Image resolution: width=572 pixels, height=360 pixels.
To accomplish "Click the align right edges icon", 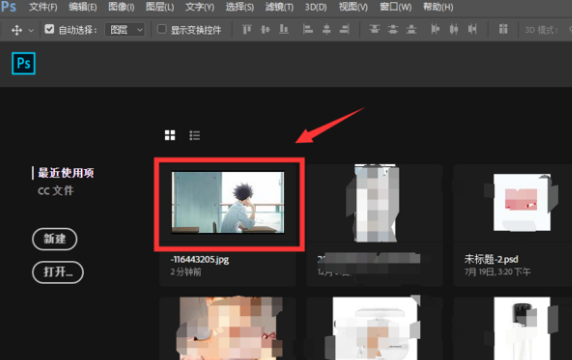I will tap(345, 29).
